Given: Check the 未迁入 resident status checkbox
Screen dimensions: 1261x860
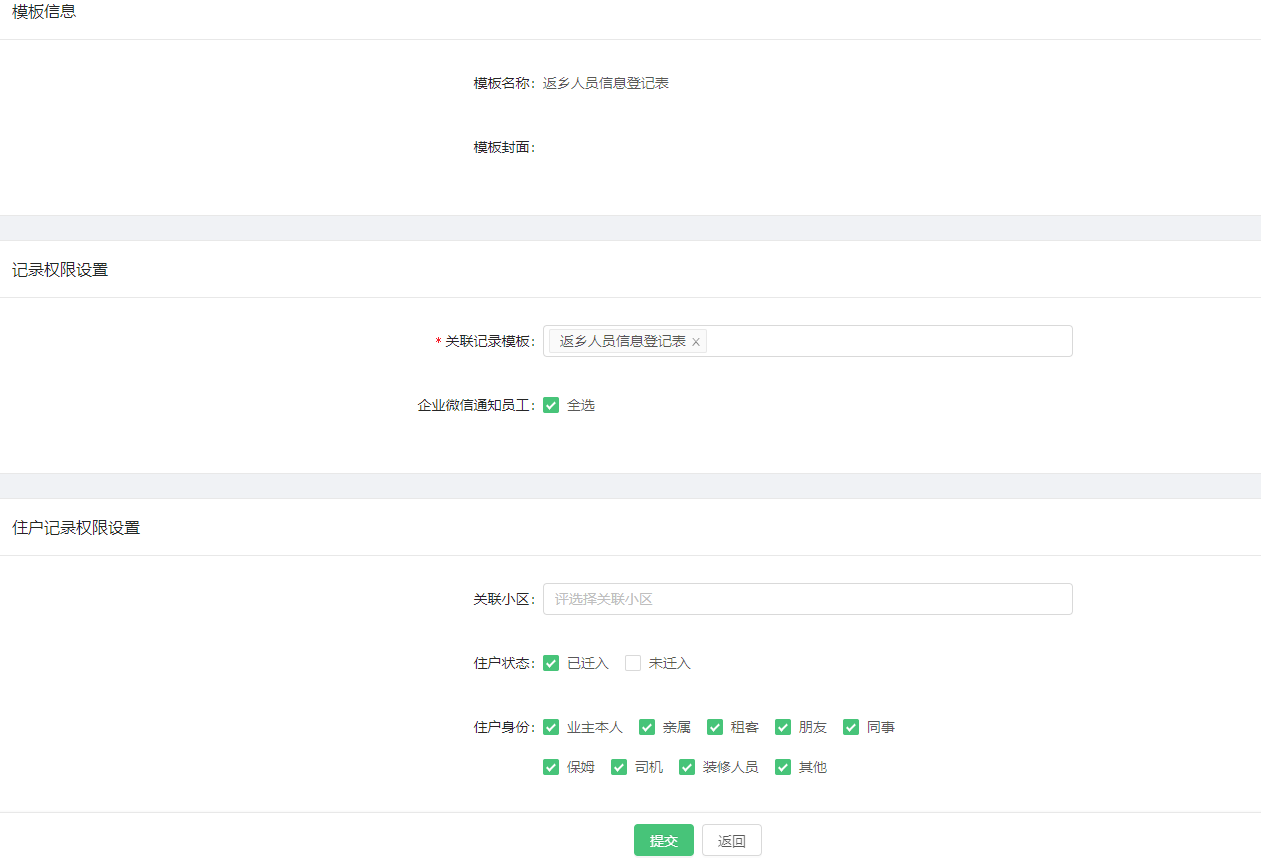Looking at the screenshot, I should click(633, 663).
